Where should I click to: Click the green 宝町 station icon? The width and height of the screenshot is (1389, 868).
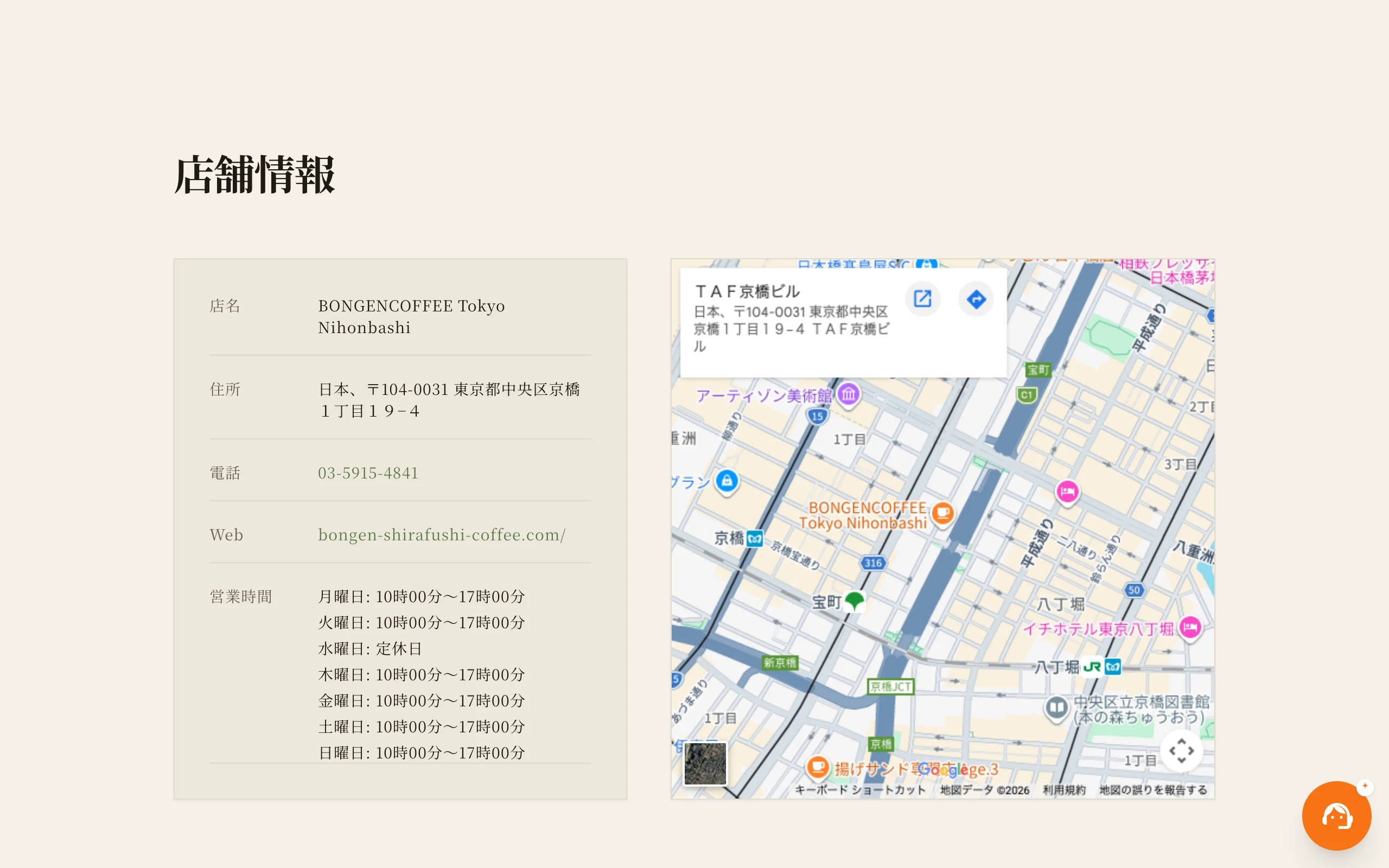pos(854,602)
